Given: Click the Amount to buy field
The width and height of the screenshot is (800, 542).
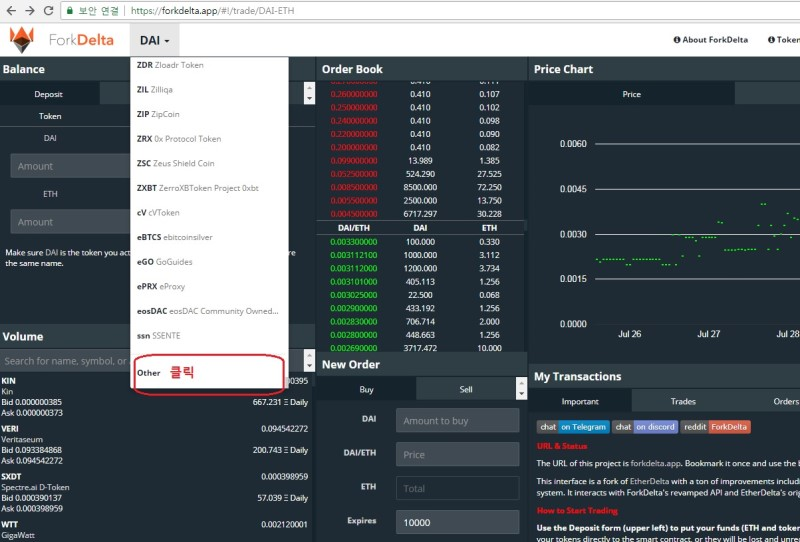Looking at the screenshot, I should point(458,421).
